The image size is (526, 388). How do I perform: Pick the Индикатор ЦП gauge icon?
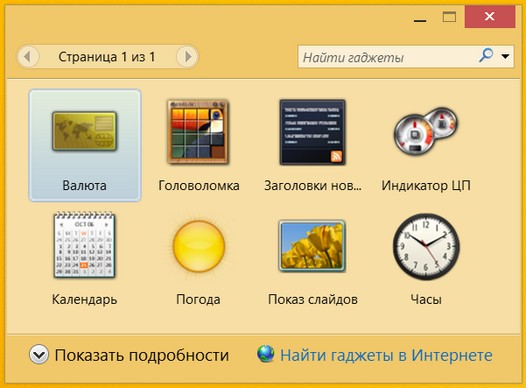tap(426, 132)
